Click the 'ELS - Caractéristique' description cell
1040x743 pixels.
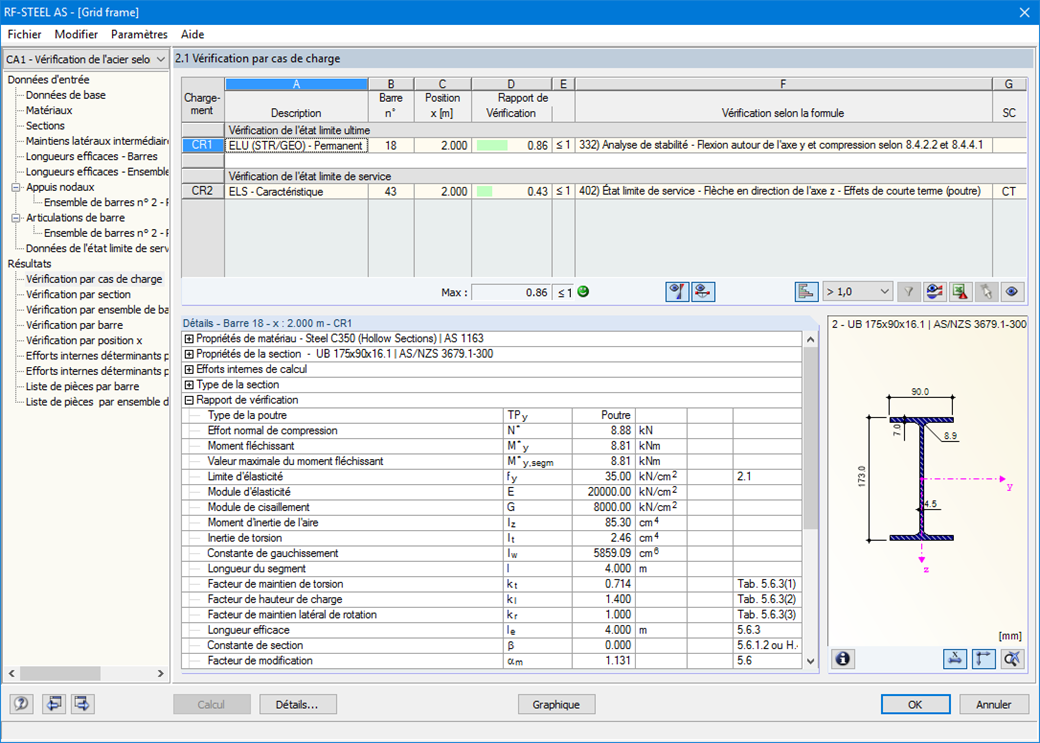tap(296, 191)
